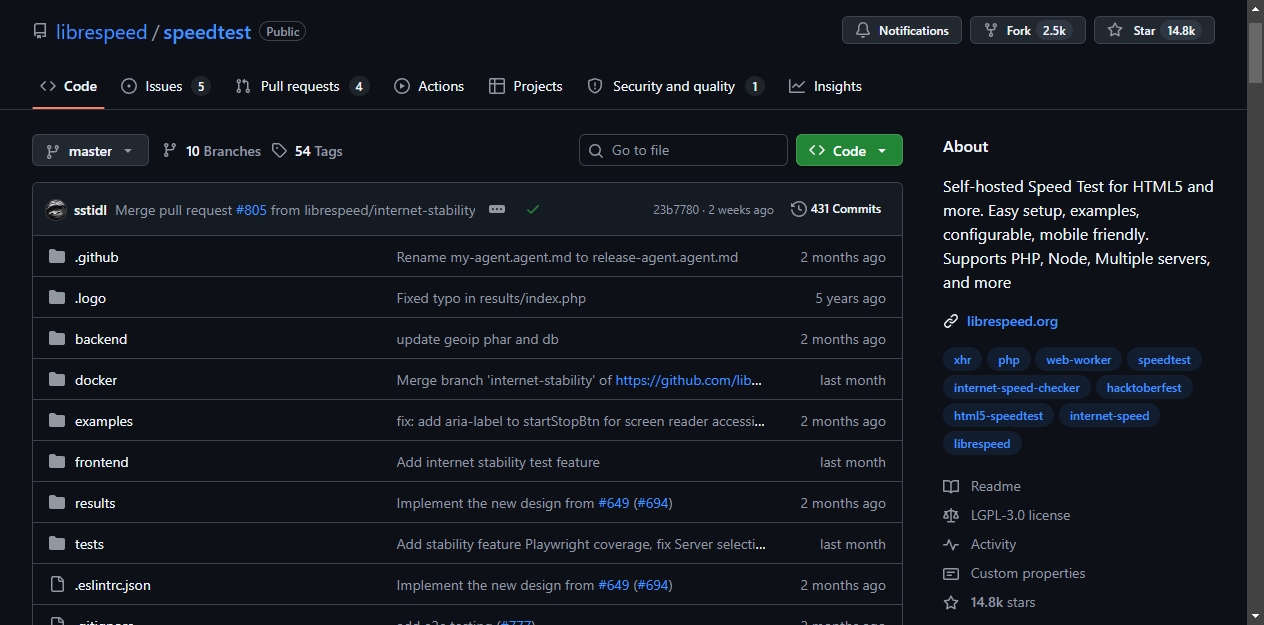Open commit 'Fixed typo in results/index.php'
Image resolution: width=1264 pixels, height=625 pixels.
(x=492, y=298)
